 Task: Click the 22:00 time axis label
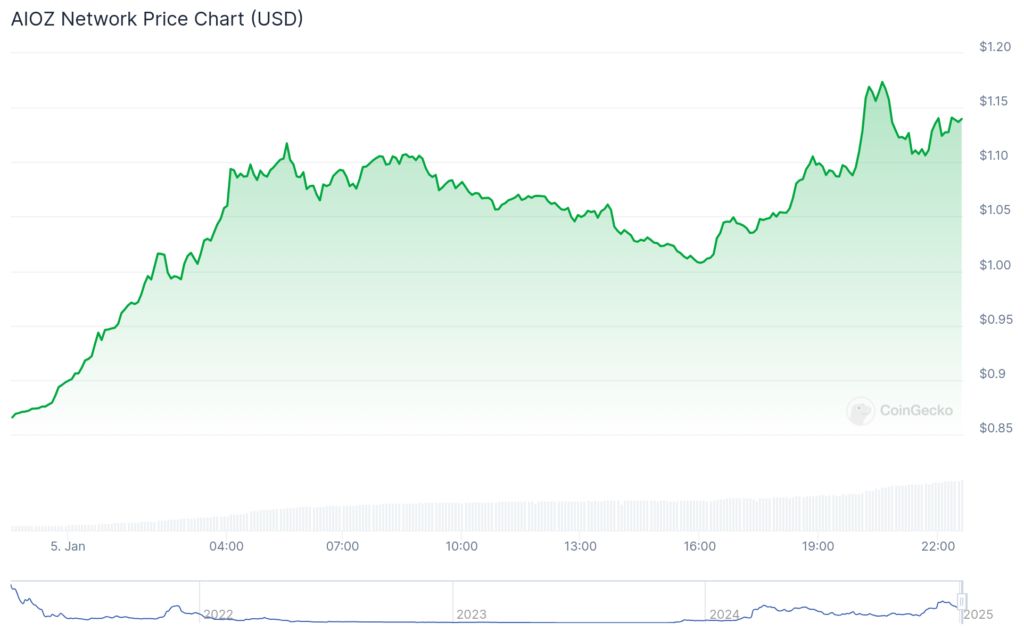pos(937,546)
